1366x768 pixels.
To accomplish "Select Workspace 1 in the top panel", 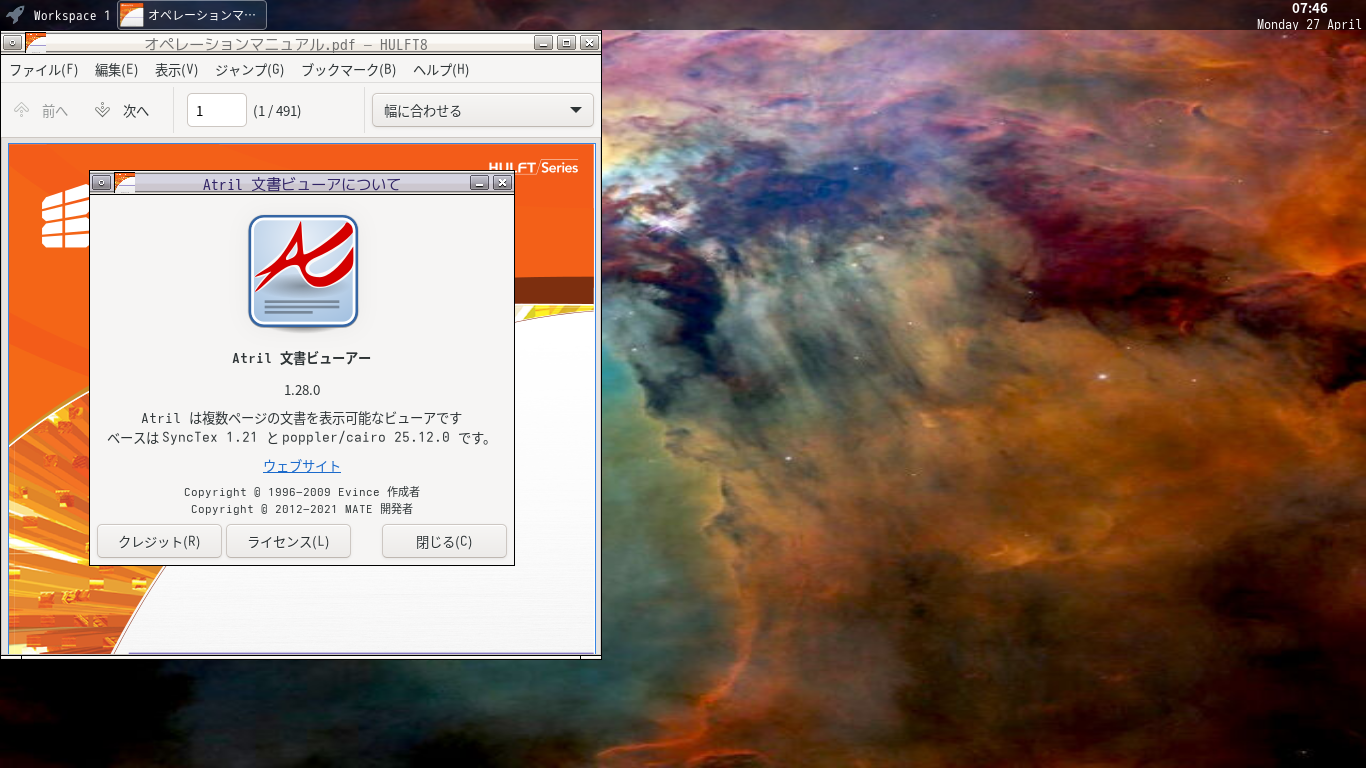I will pos(72,16).
